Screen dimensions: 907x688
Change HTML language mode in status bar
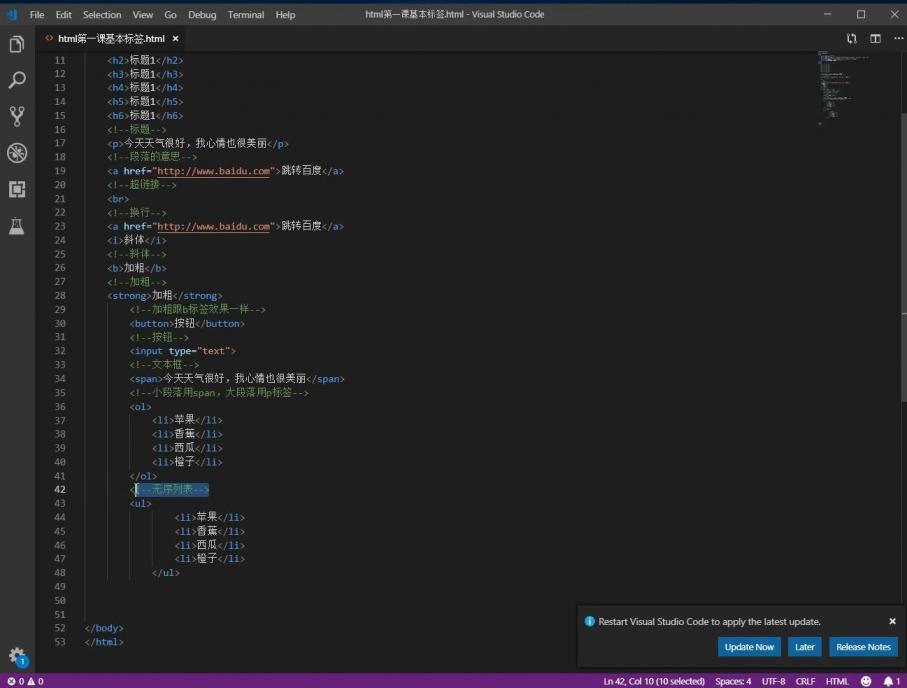(837, 681)
